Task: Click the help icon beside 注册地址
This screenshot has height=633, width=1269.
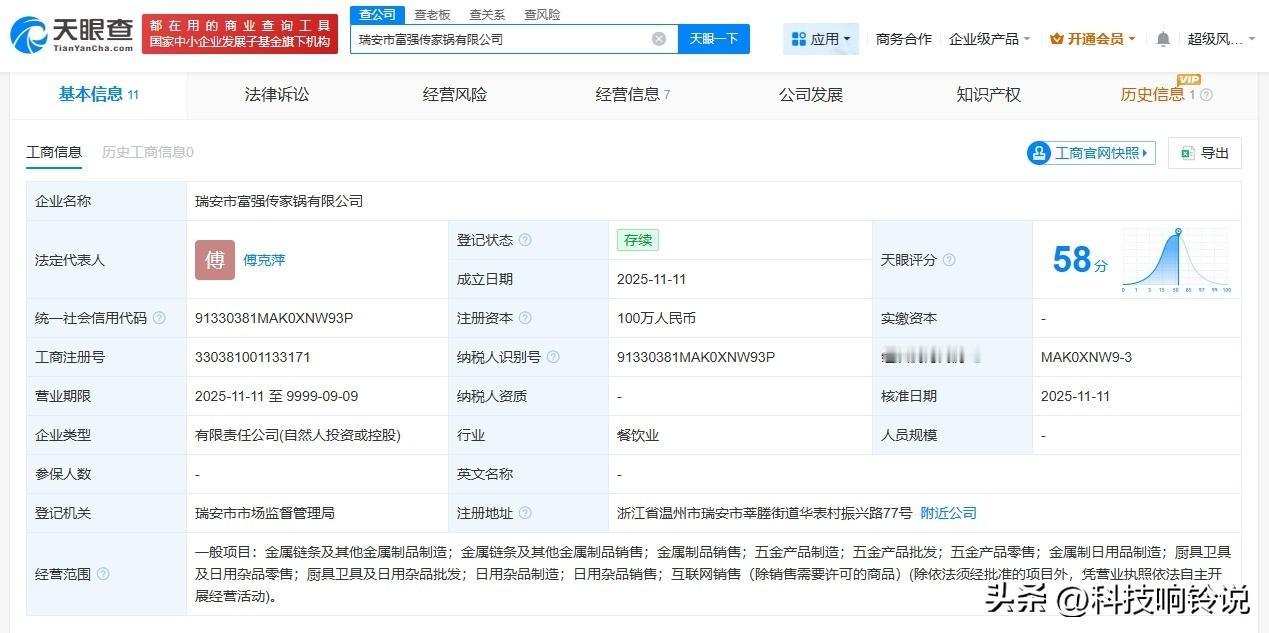Action: 526,513
